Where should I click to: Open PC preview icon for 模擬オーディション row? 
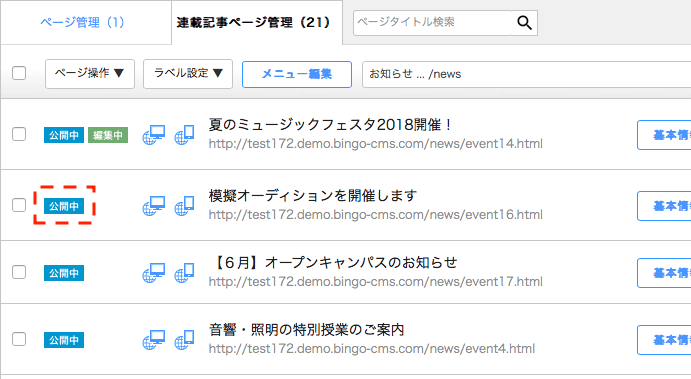tap(154, 206)
